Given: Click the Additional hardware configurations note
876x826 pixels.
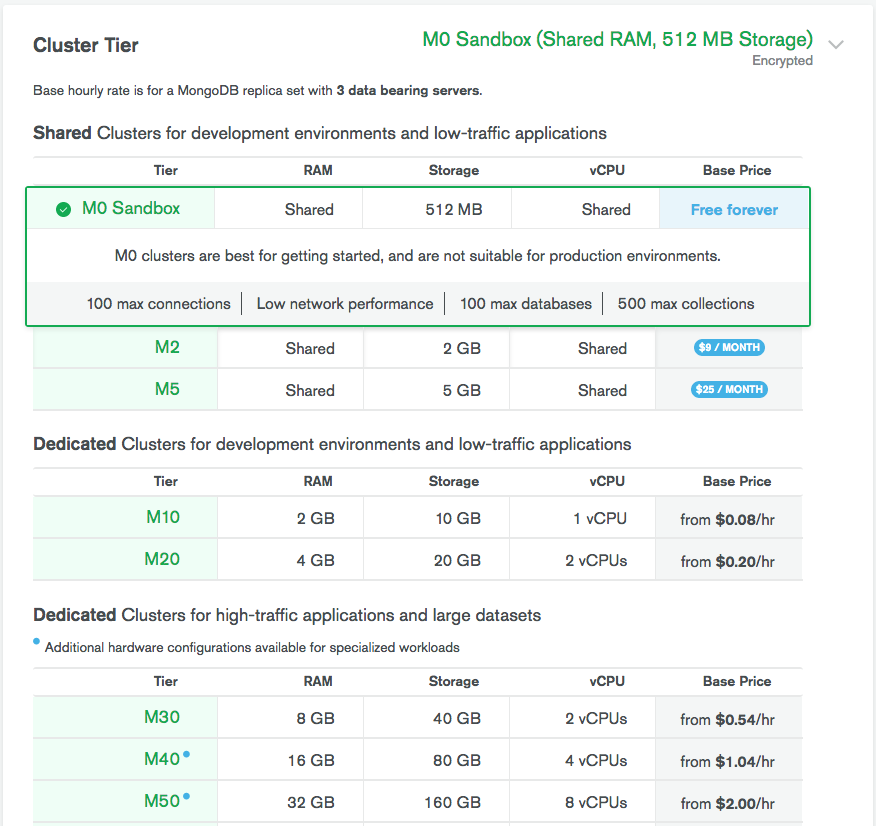Looking at the screenshot, I should (x=252, y=648).
